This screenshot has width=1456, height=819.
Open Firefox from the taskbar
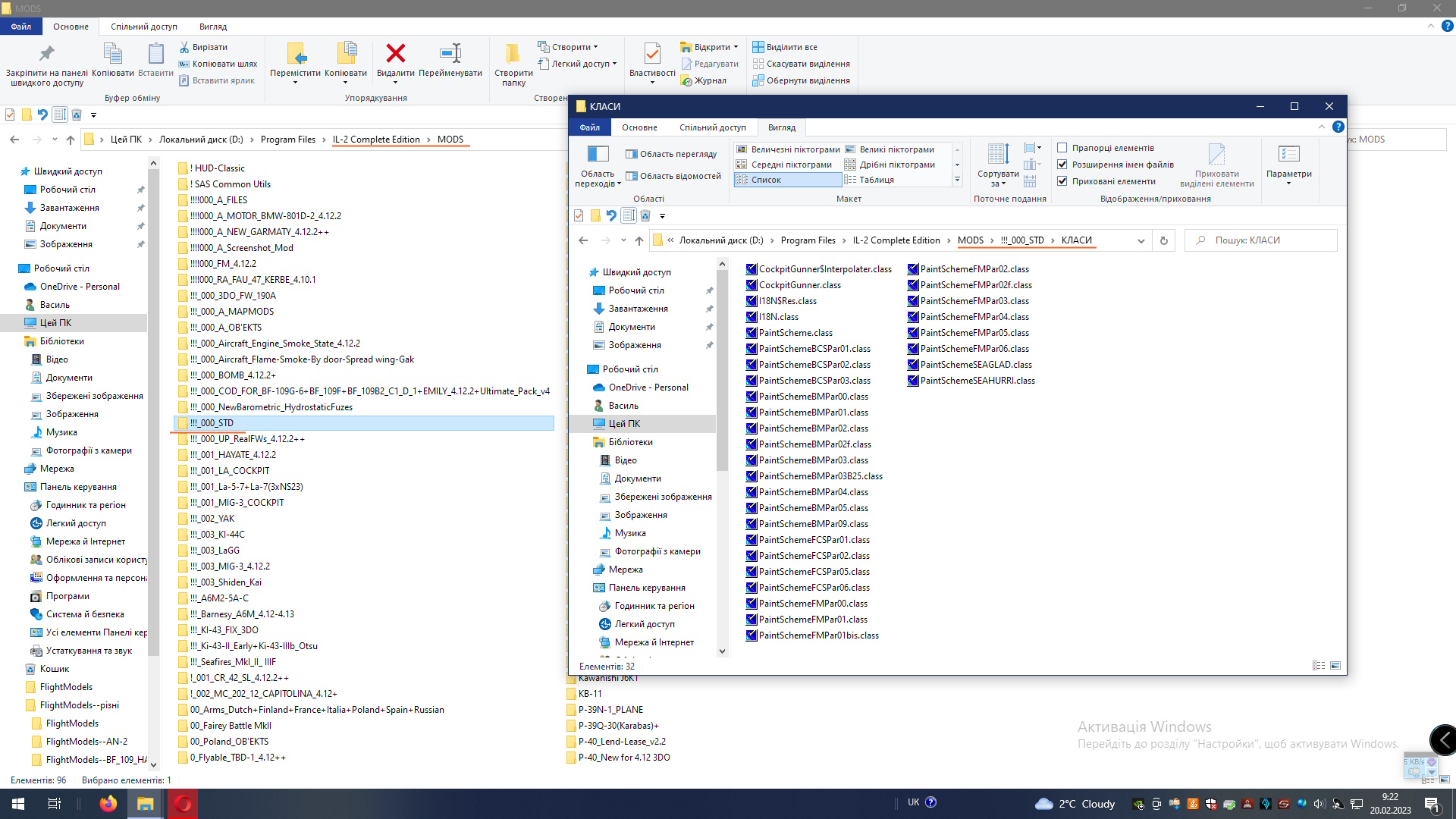(108, 803)
